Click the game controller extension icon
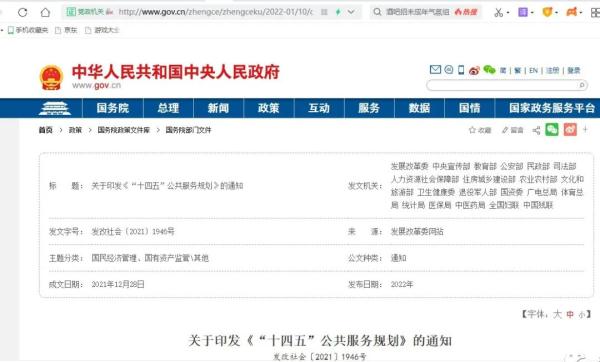Viewport: 600px width, 362px height. 571,12
